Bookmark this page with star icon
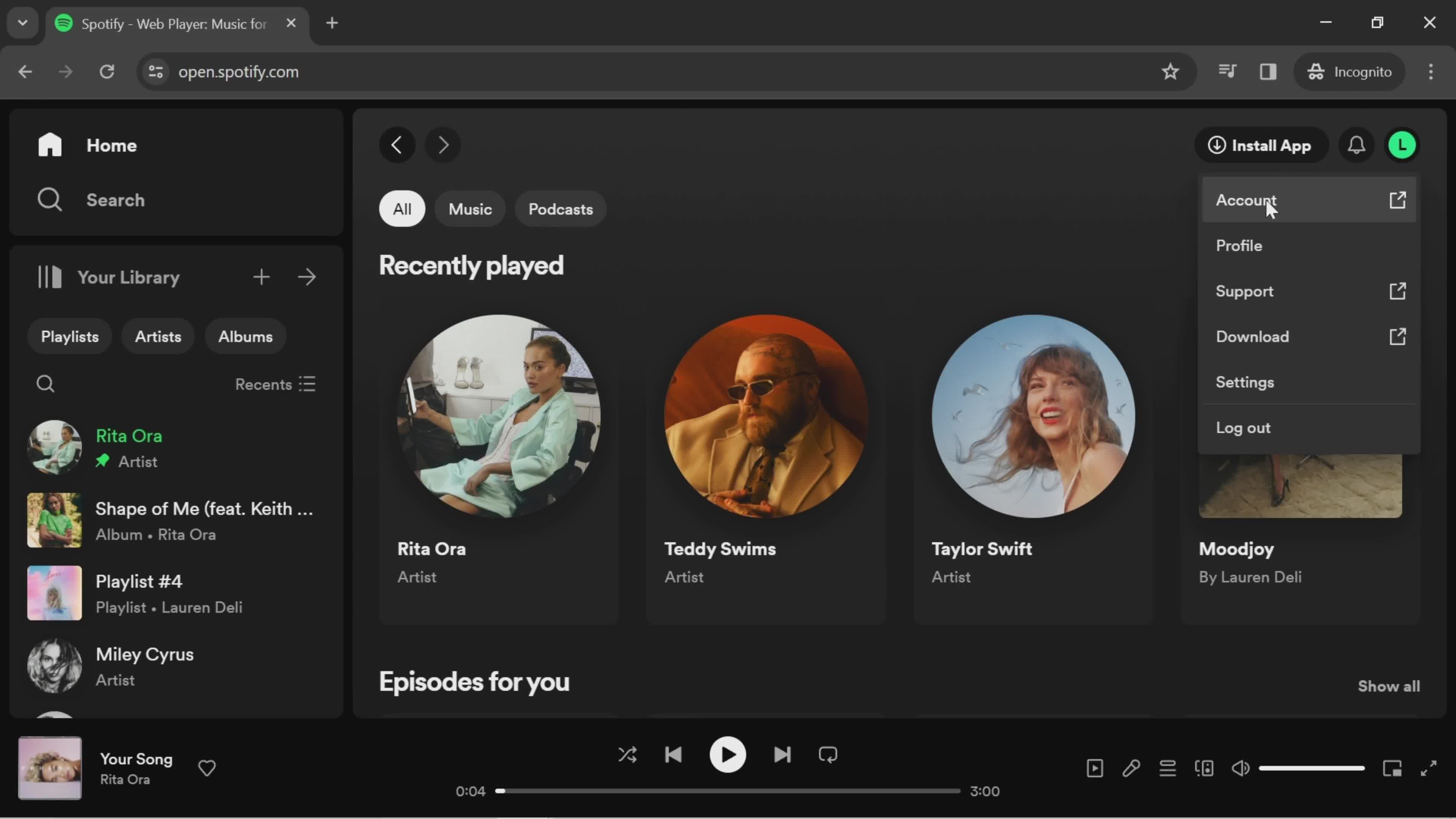Image resolution: width=1456 pixels, height=819 pixels. pos(1170,72)
